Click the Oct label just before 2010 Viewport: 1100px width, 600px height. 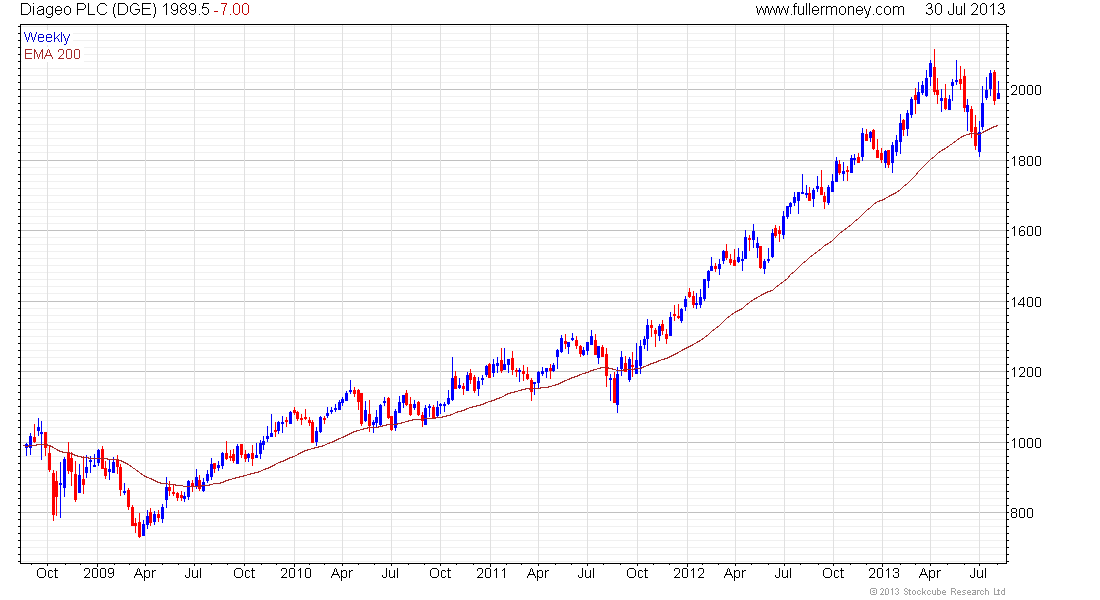pyautogui.click(x=244, y=573)
